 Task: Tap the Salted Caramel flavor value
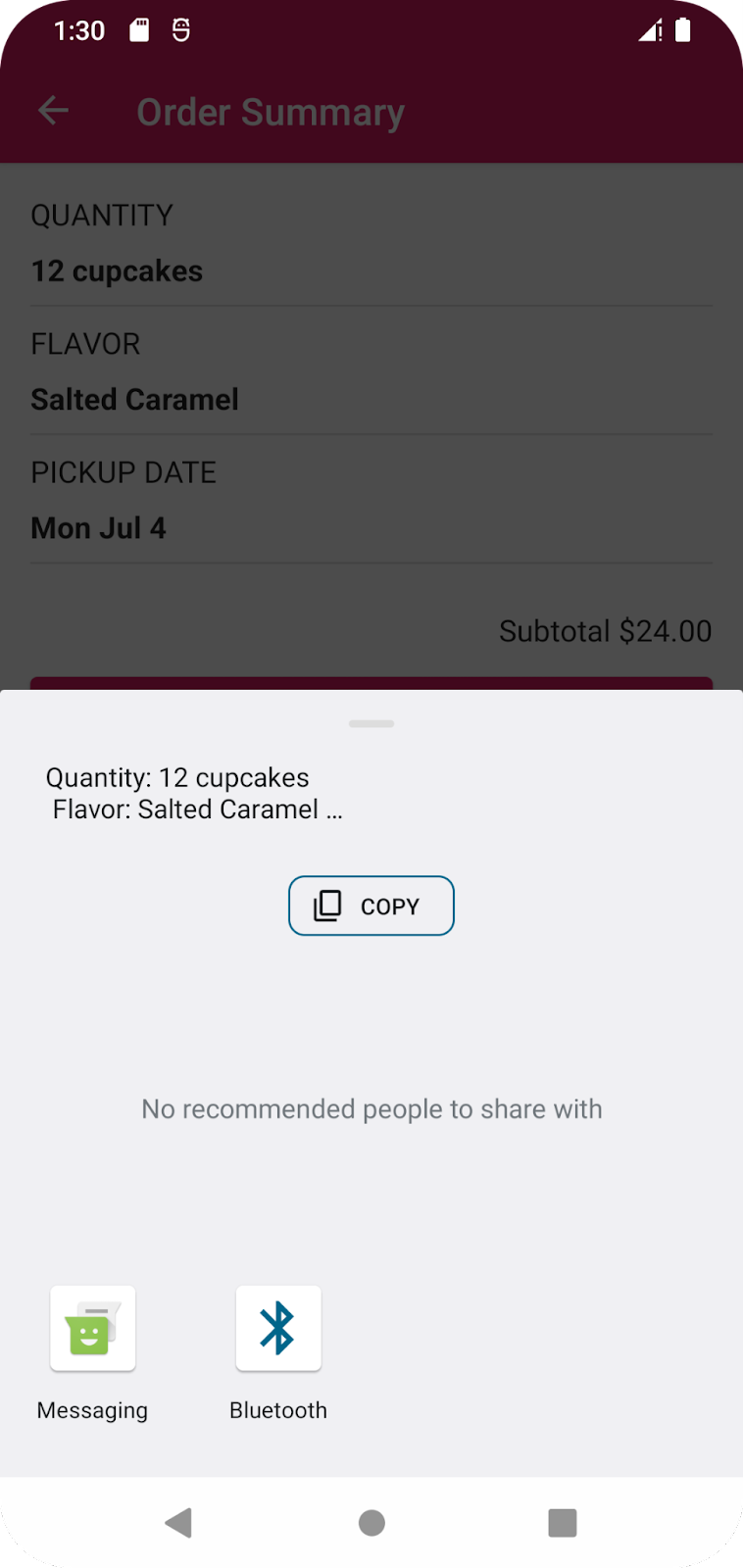tap(135, 400)
